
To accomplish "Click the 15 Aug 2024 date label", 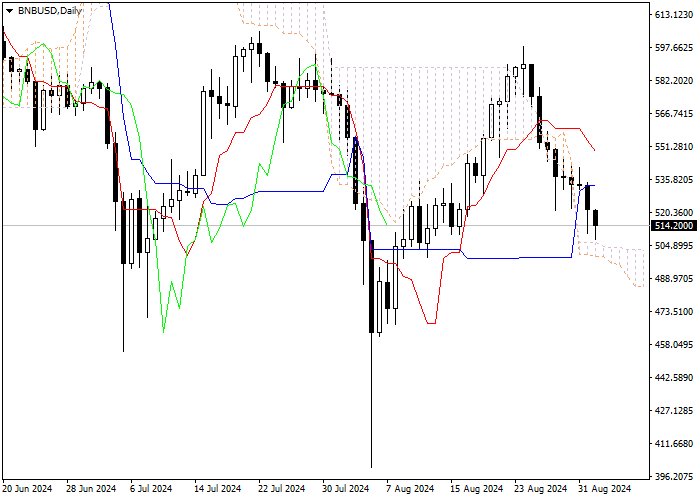I will coord(476,489).
